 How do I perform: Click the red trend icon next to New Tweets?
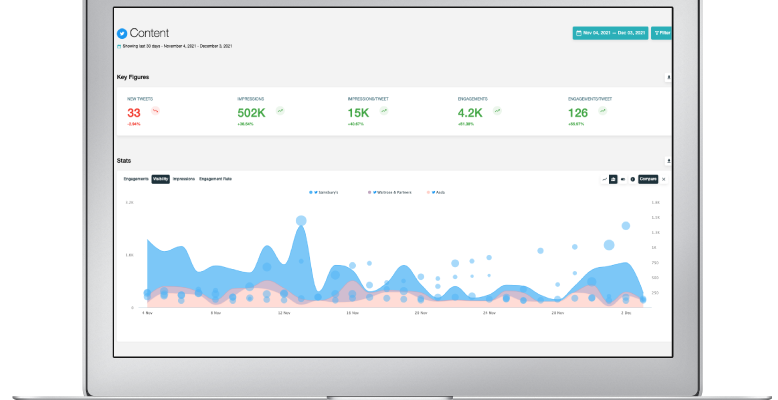pyautogui.click(x=155, y=110)
